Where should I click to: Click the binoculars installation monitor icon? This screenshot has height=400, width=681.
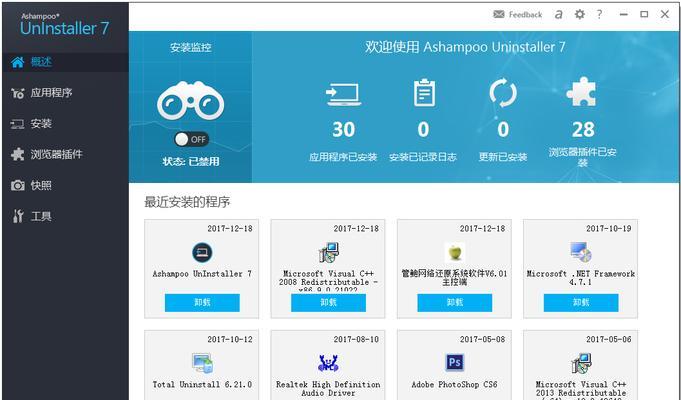point(191,101)
